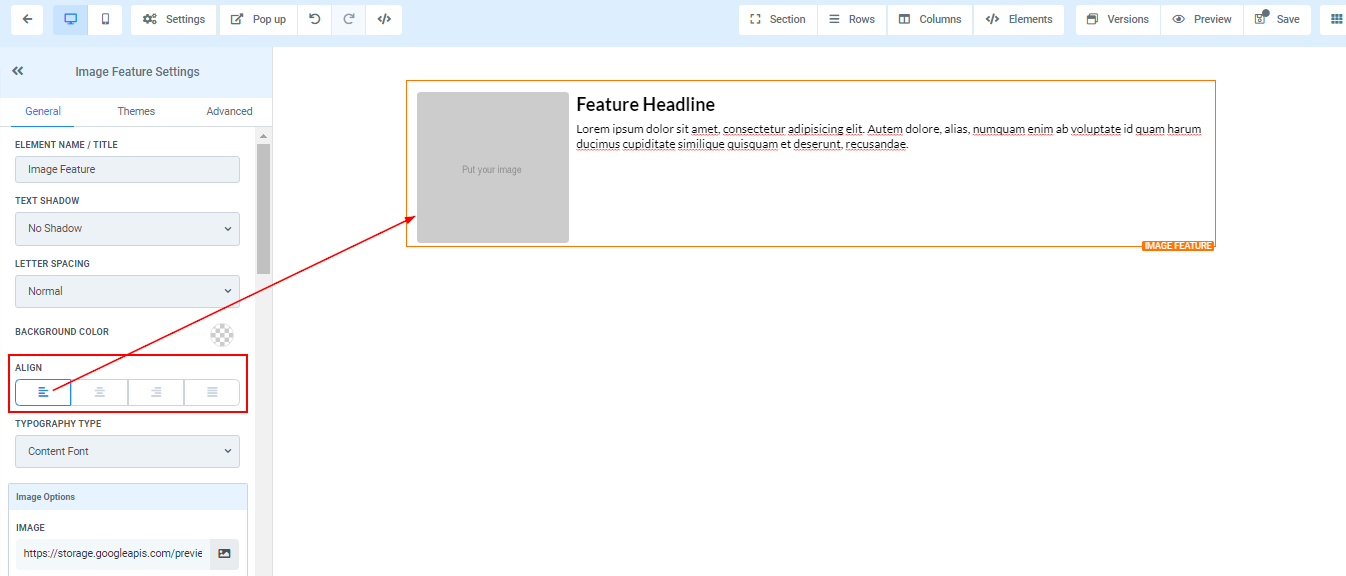Image resolution: width=1346 pixels, height=576 pixels.
Task: Select right text alignment
Action: 156,392
